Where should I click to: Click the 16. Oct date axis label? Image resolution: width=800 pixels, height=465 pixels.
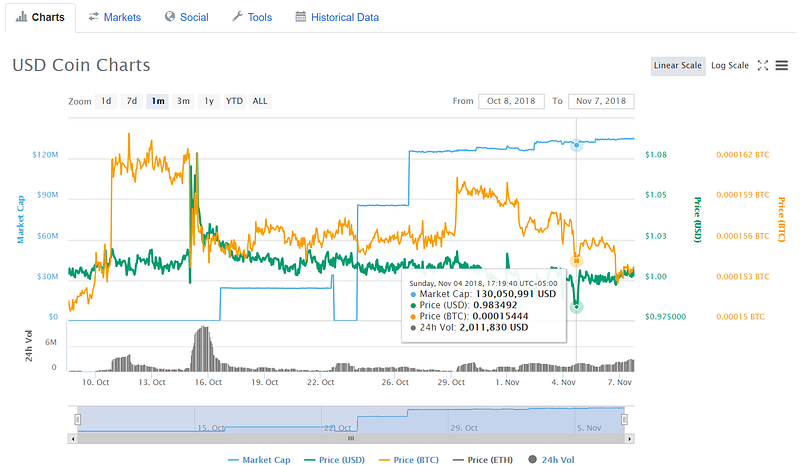(208, 382)
